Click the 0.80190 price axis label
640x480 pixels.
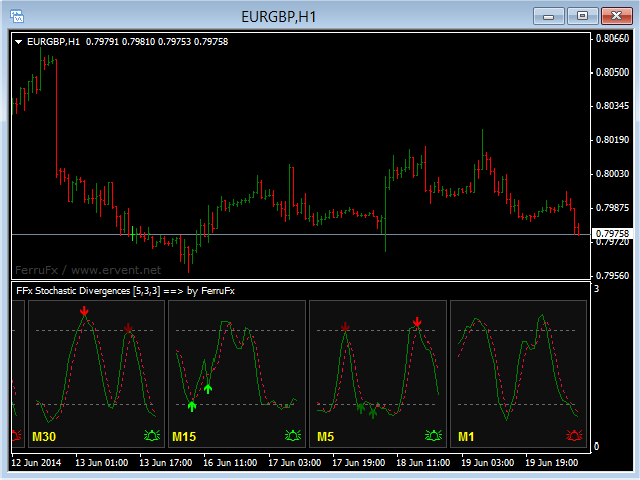tap(612, 140)
